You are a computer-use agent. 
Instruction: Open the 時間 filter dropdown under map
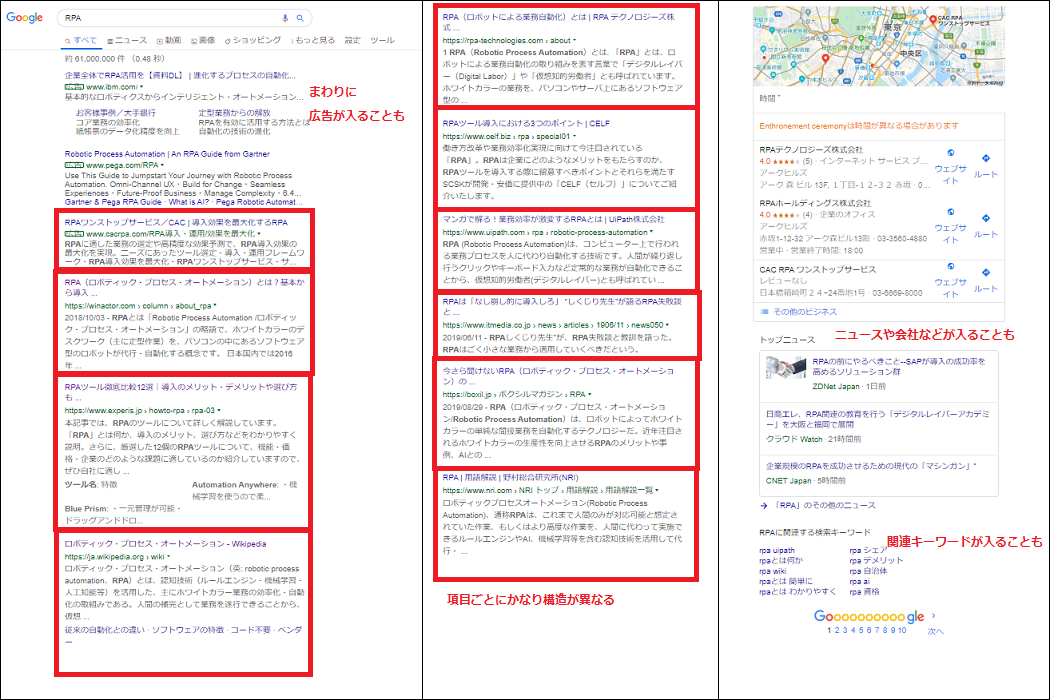pos(770,98)
